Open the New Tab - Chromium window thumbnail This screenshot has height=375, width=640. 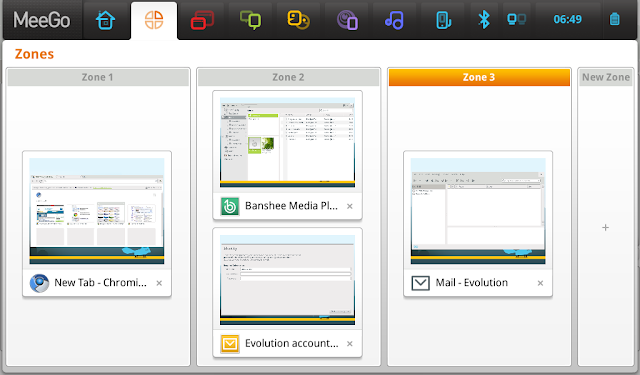[97, 211]
